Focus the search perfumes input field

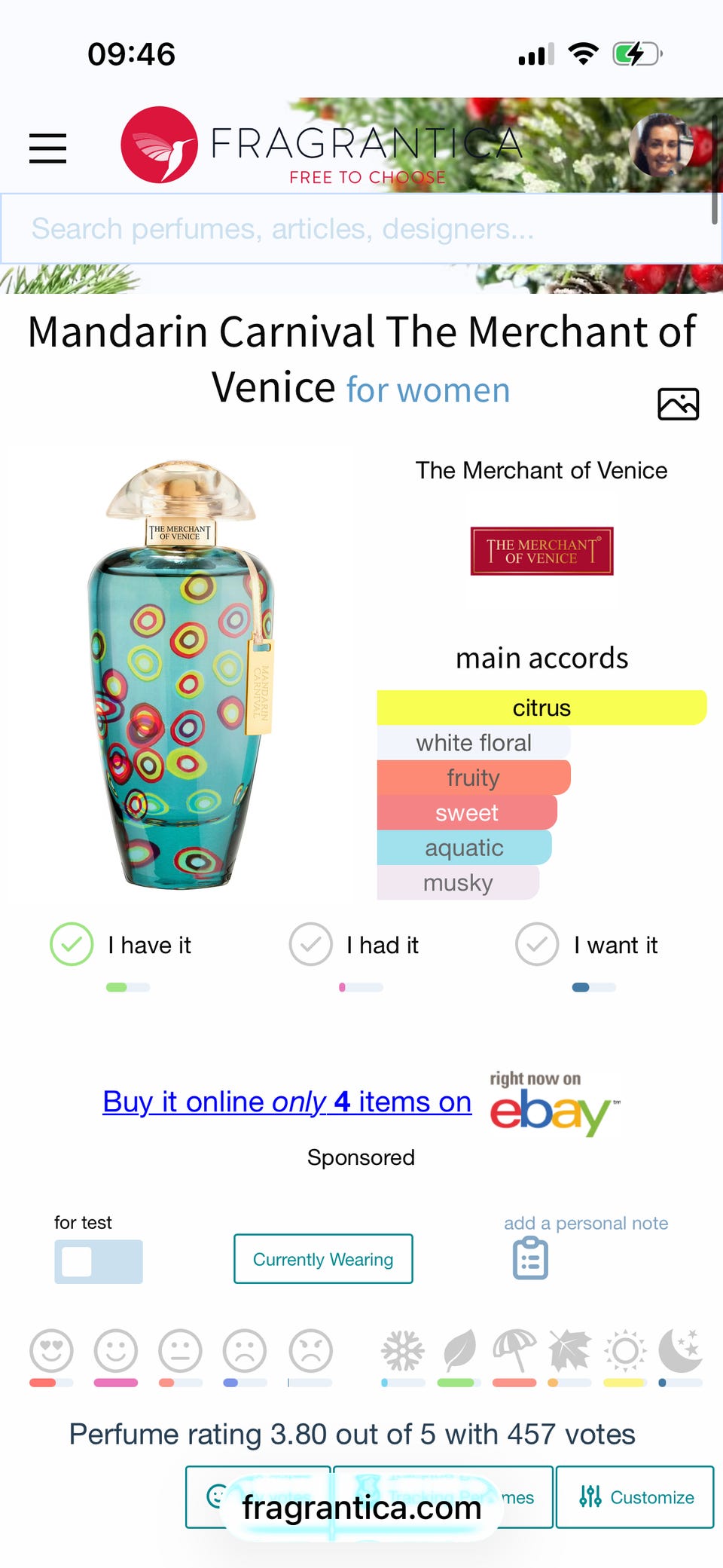pos(361,228)
